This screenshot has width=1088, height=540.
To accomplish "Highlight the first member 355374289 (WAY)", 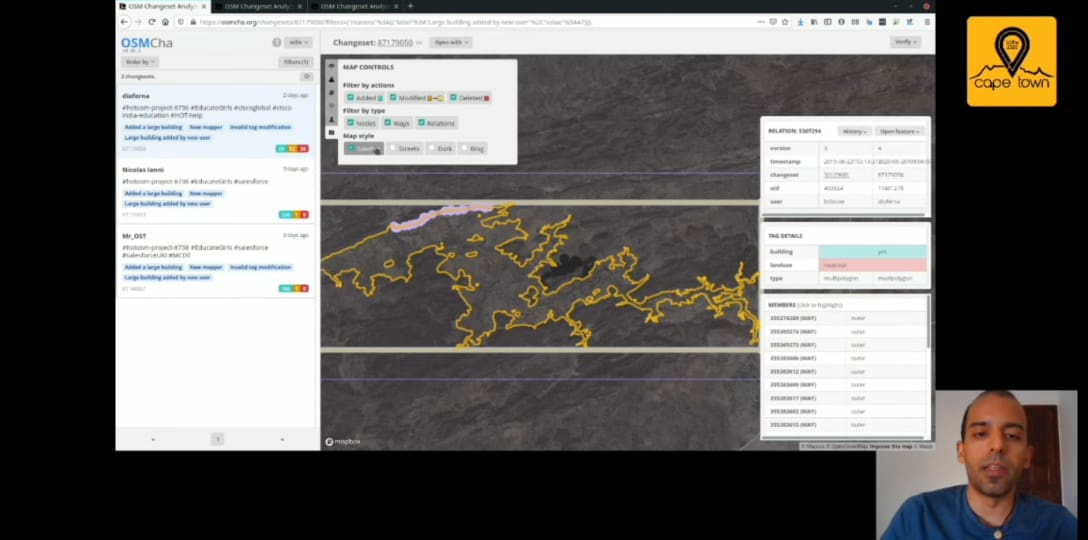I will coord(792,318).
